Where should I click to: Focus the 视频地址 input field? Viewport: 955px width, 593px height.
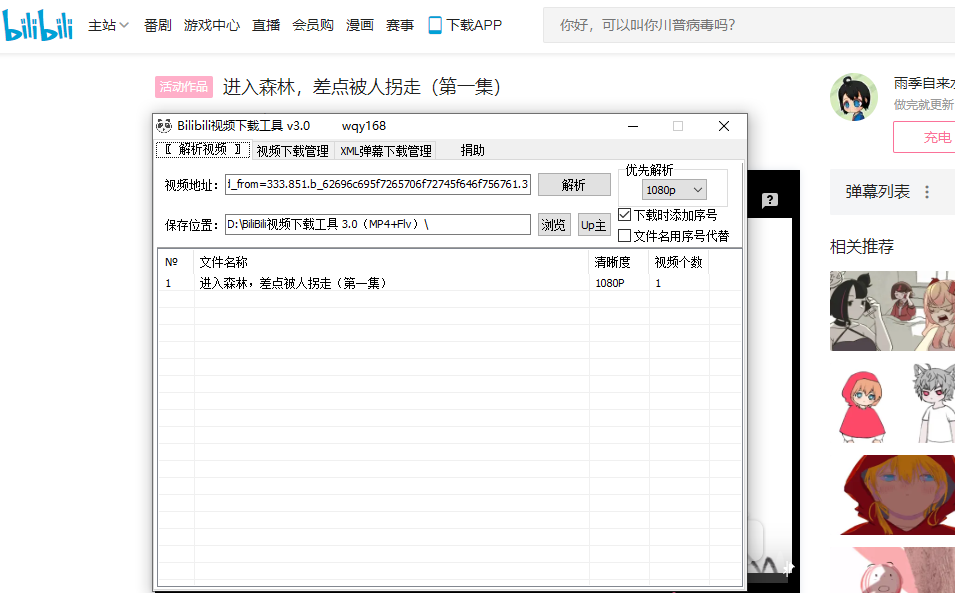[x=378, y=184]
